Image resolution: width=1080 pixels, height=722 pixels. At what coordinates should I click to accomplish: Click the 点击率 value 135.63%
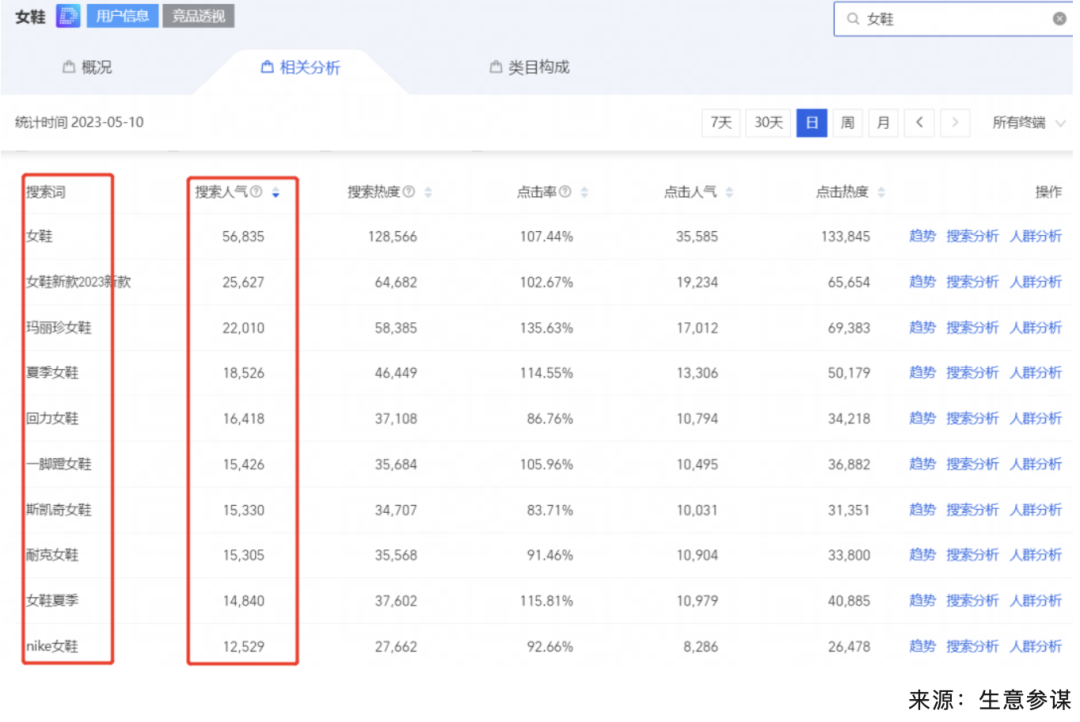click(546, 327)
